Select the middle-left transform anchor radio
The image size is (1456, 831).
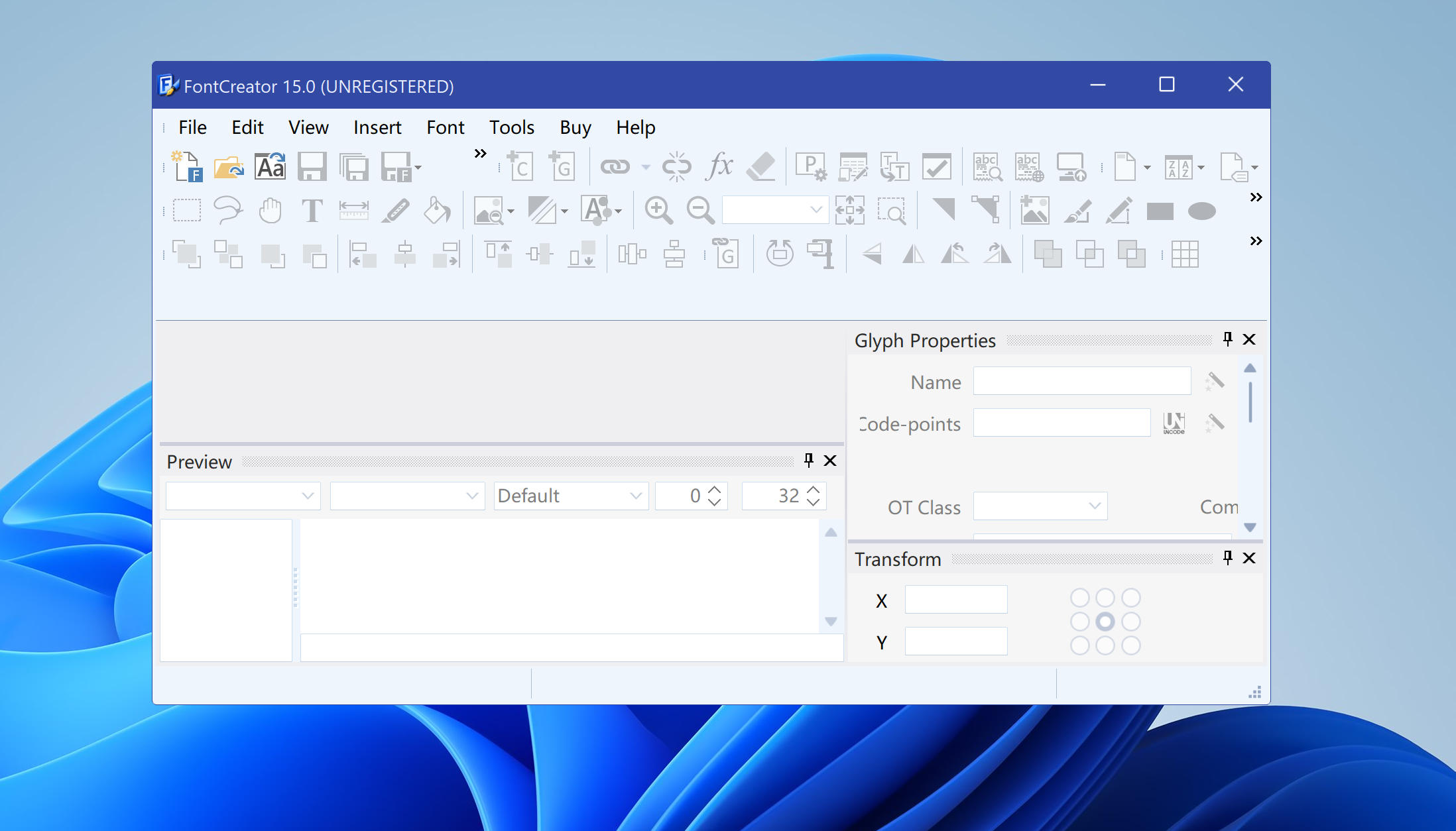(1080, 622)
